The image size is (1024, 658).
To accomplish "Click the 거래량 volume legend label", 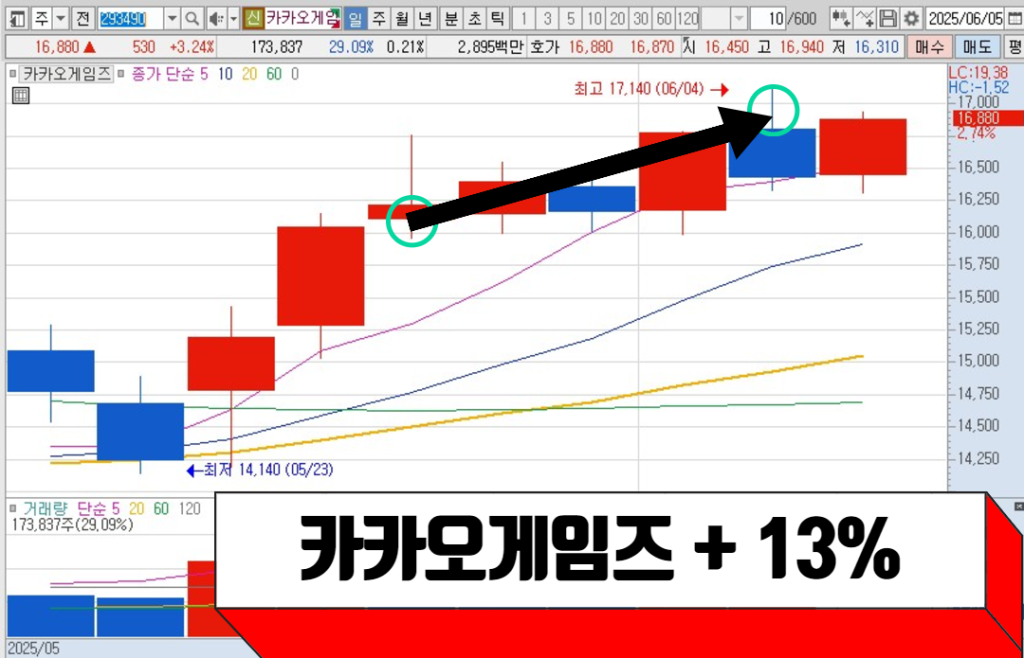I will pos(46,507).
